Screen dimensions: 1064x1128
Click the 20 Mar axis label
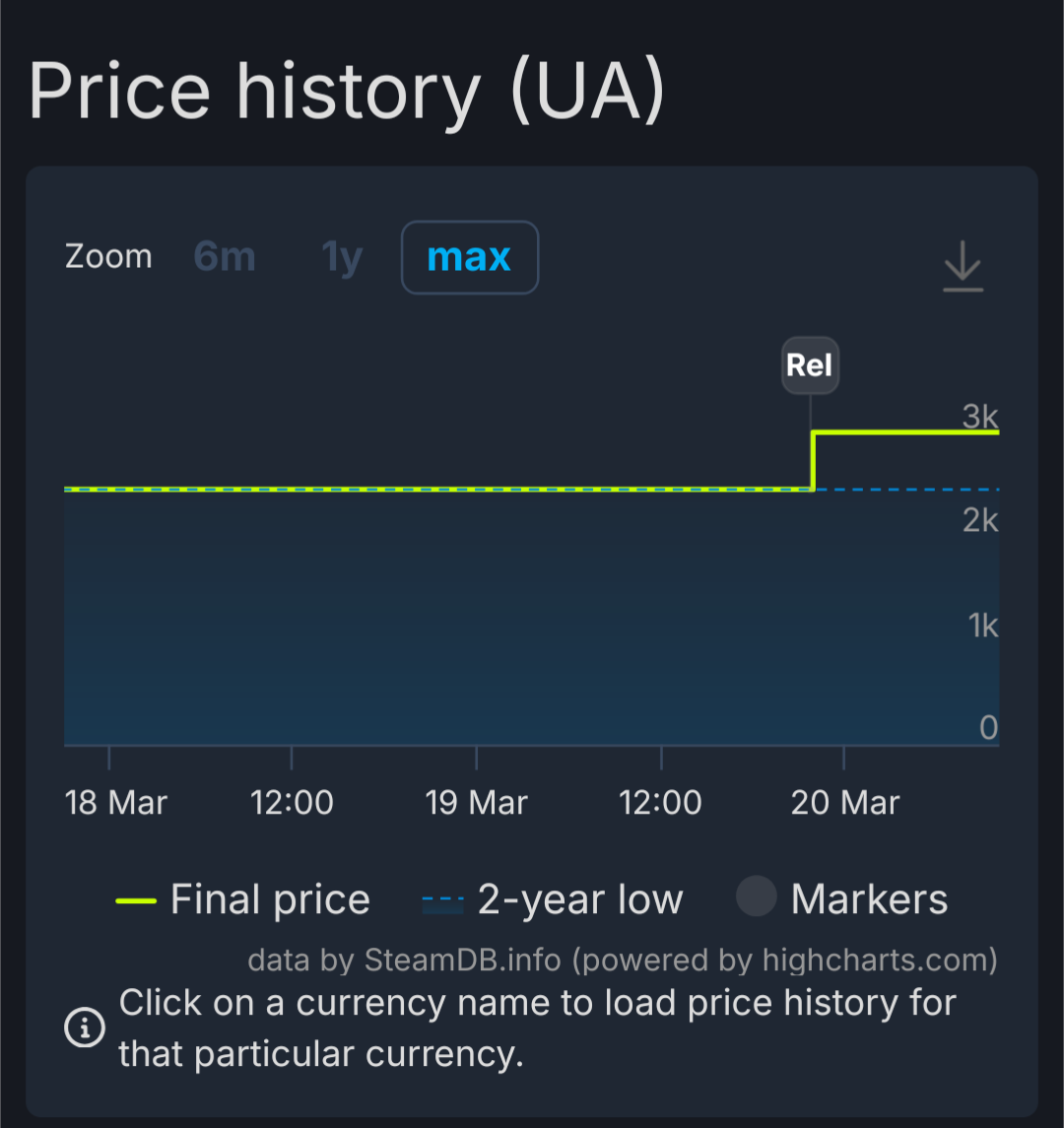coord(845,803)
